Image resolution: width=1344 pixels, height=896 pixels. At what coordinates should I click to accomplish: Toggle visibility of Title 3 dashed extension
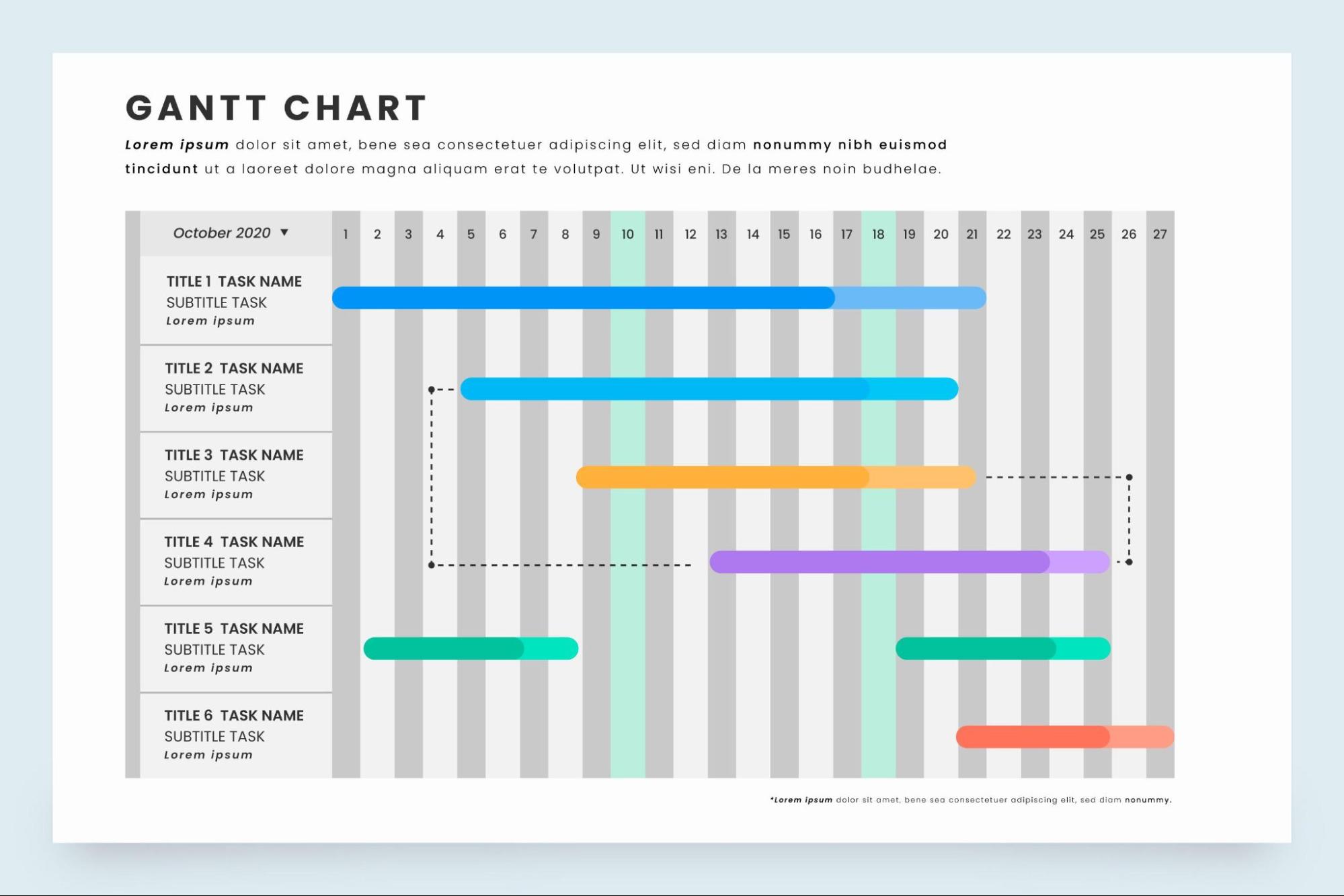click(1050, 475)
